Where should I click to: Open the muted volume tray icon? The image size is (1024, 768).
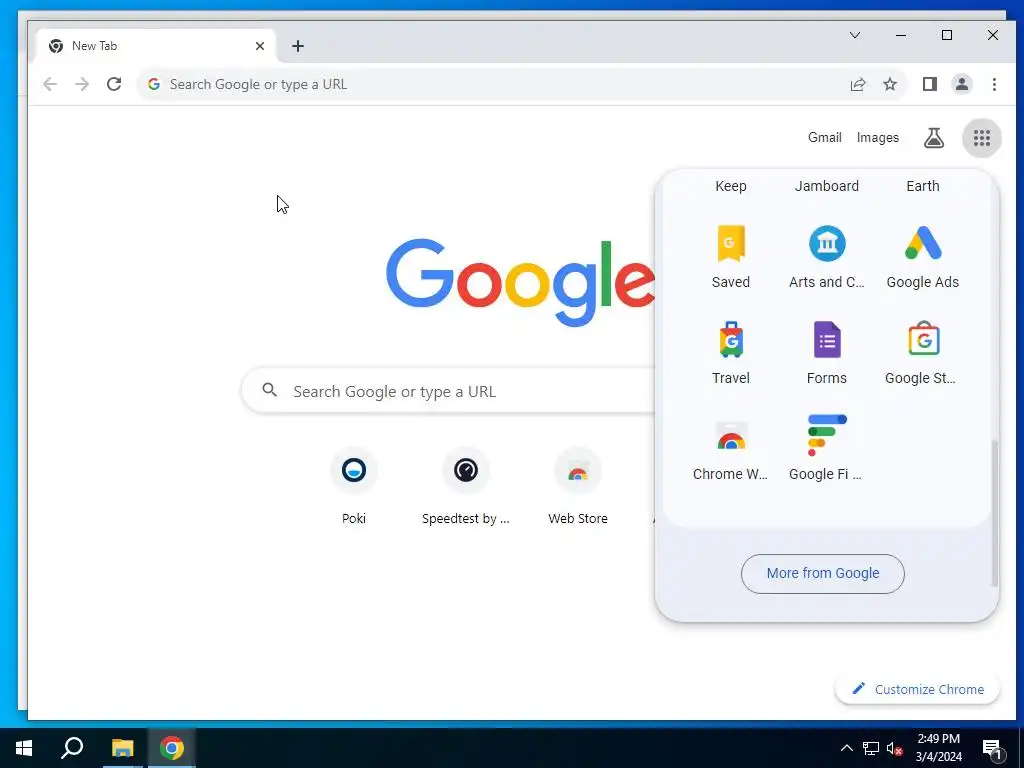click(894, 748)
